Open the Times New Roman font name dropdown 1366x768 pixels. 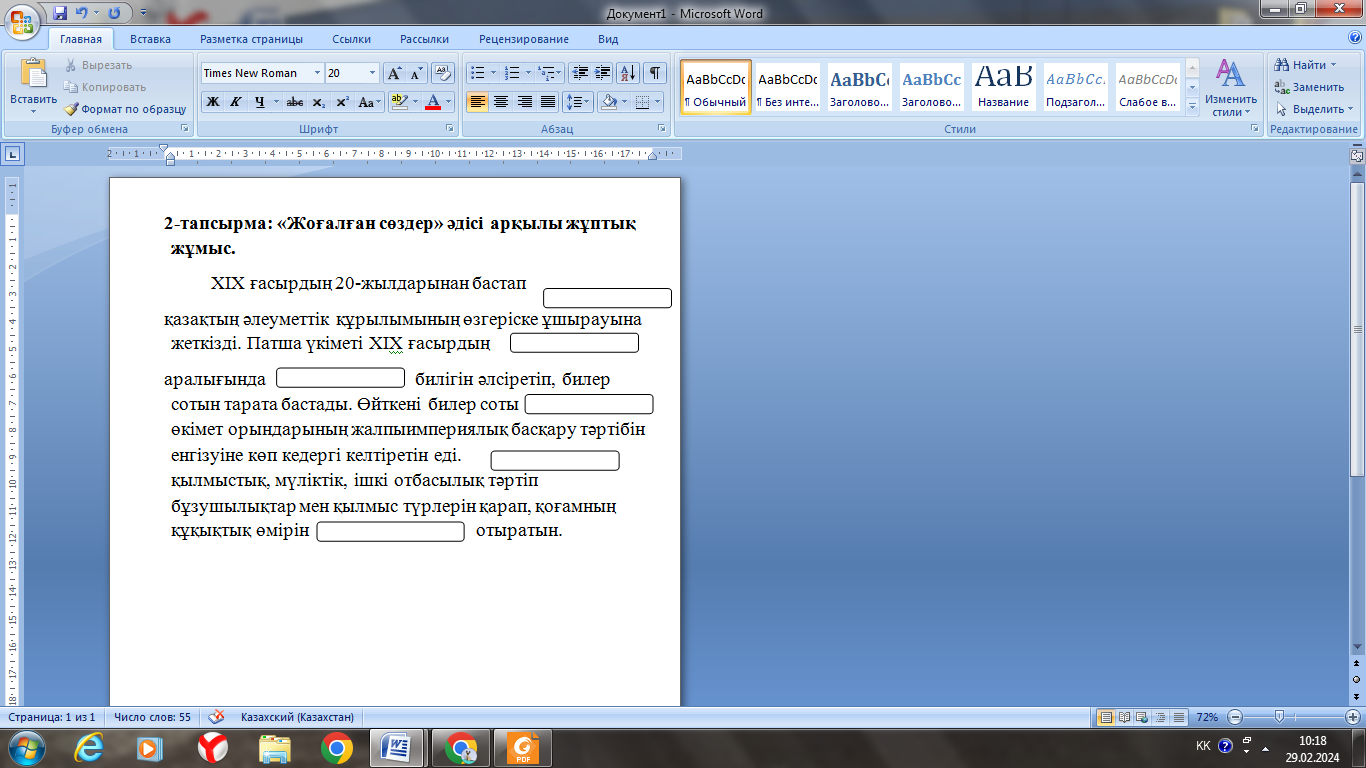pyautogui.click(x=318, y=73)
